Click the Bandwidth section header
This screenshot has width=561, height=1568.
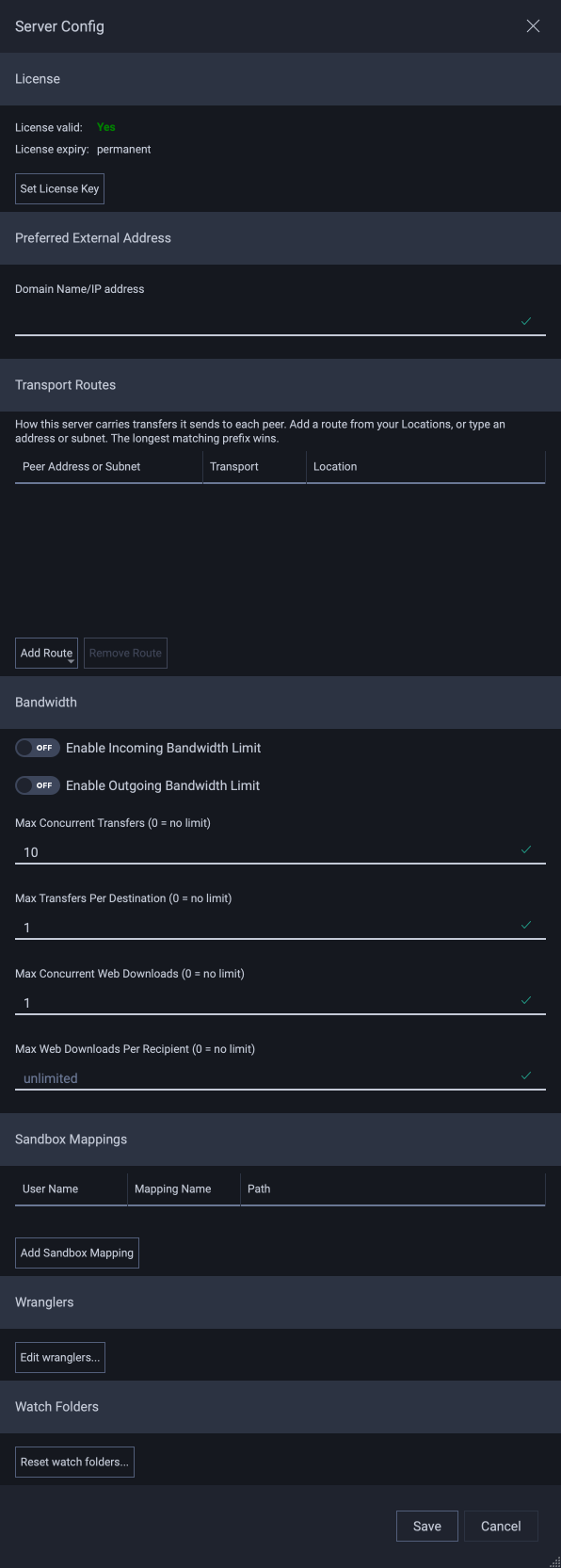[280, 703]
